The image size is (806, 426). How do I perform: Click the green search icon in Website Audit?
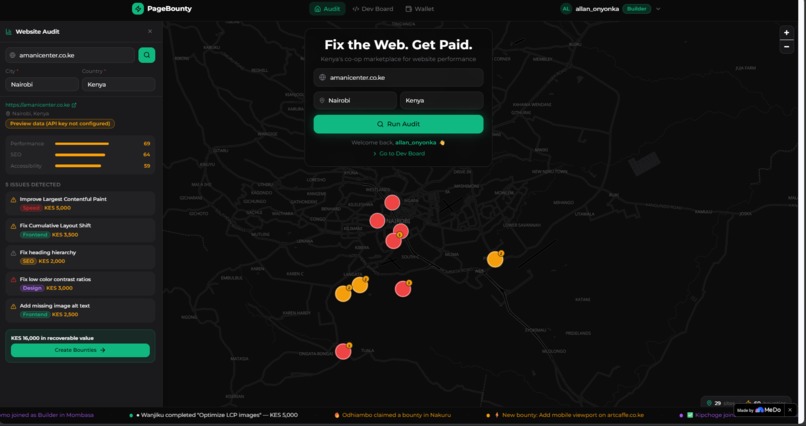click(x=146, y=55)
